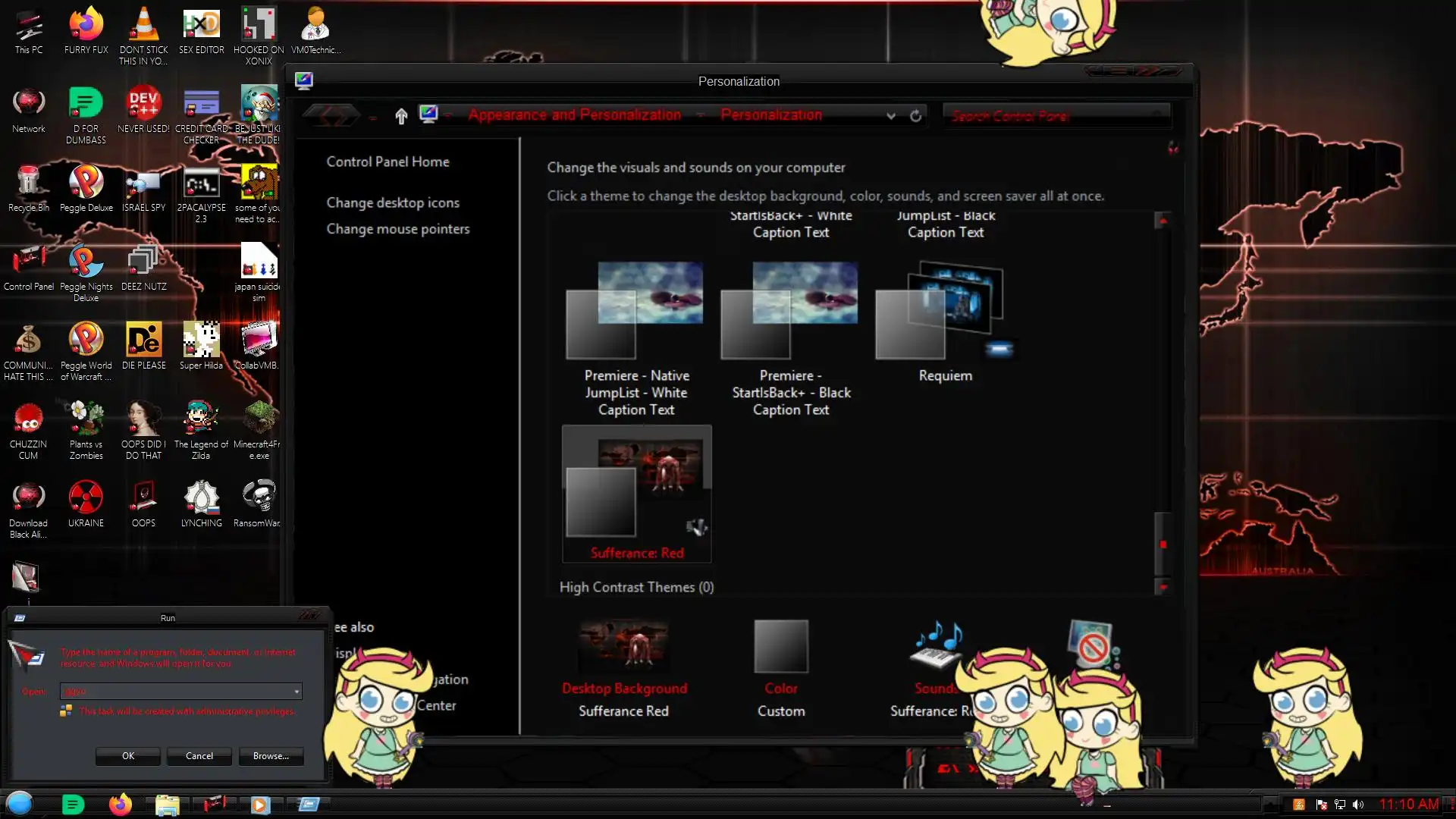Click the File Explorer taskbar icon
Image resolution: width=1456 pixels, height=819 pixels.
[x=167, y=804]
